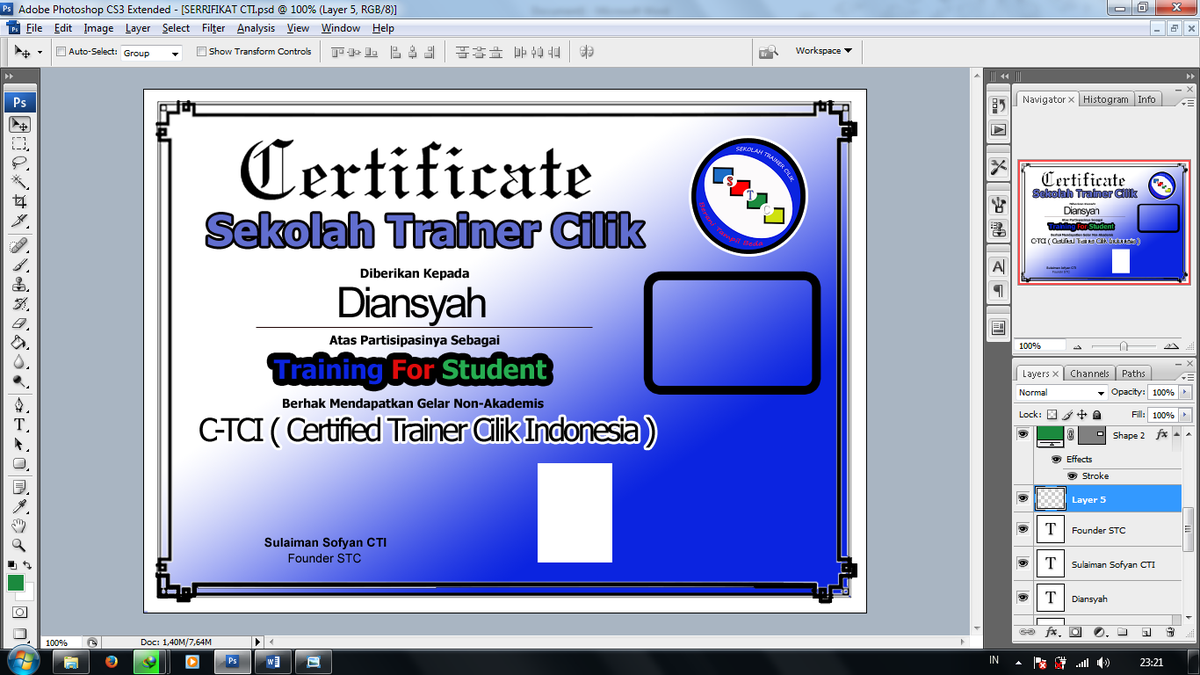1200x675 pixels.
Task: Open the layer blending mode dropdown
Action: 1060,392
